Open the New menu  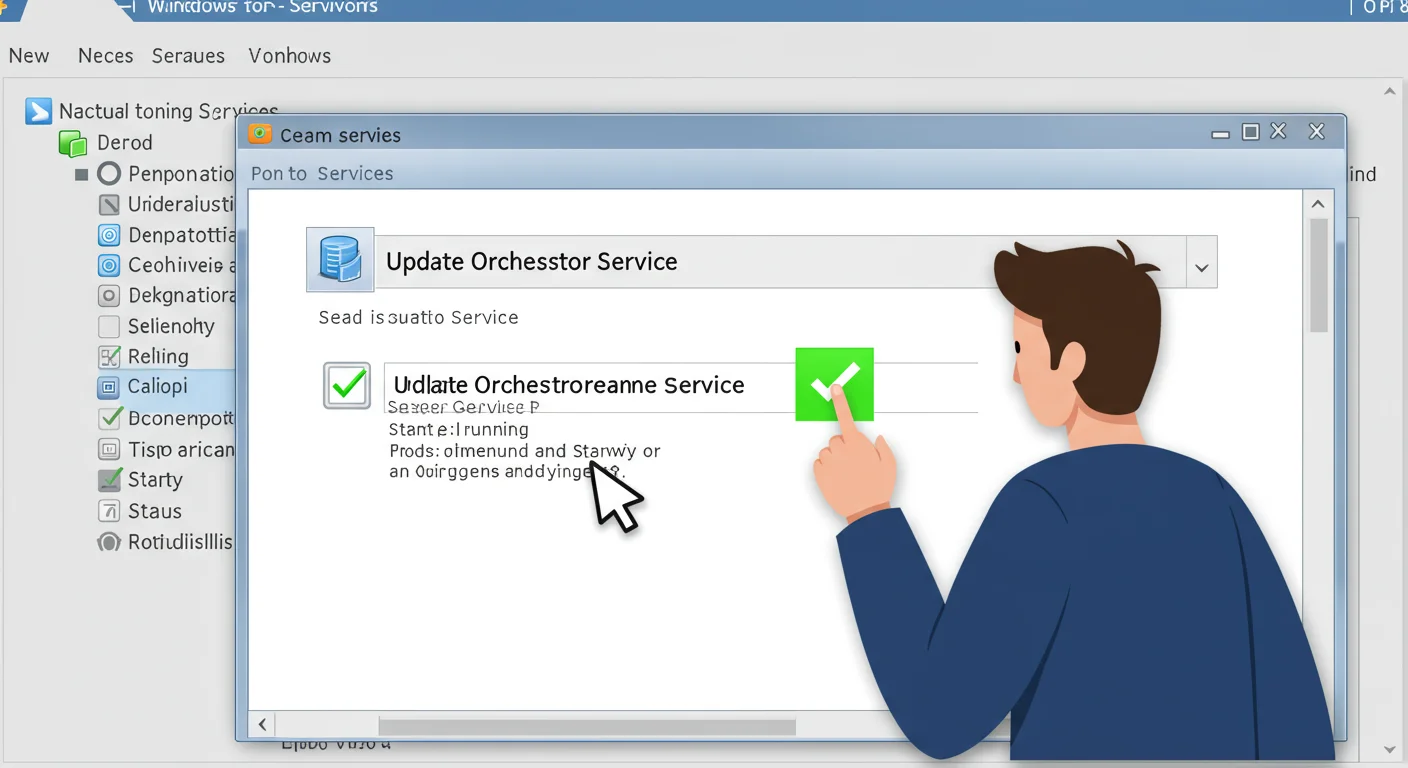(x=29, y=56)
